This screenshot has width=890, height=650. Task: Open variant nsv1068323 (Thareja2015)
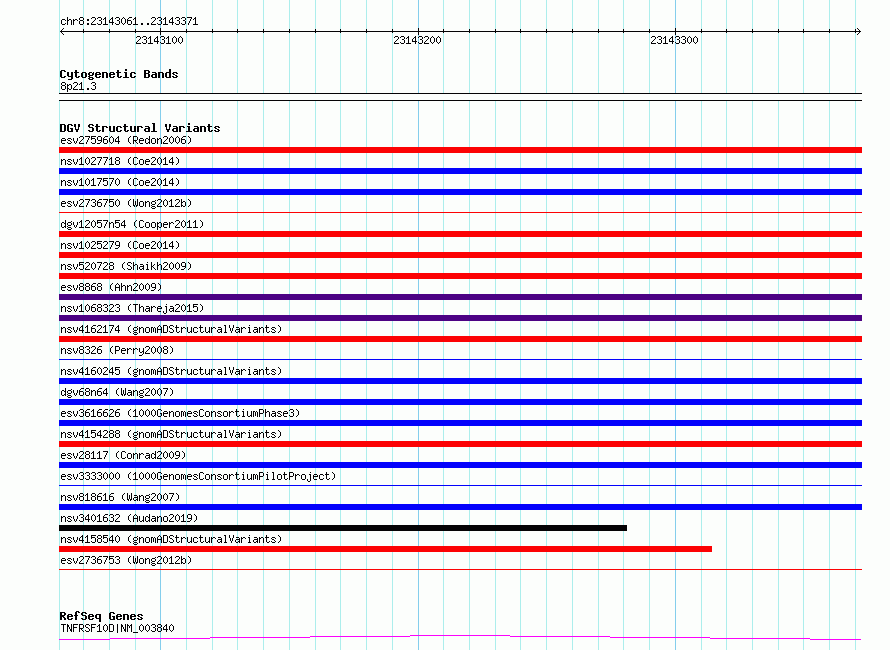132,308
